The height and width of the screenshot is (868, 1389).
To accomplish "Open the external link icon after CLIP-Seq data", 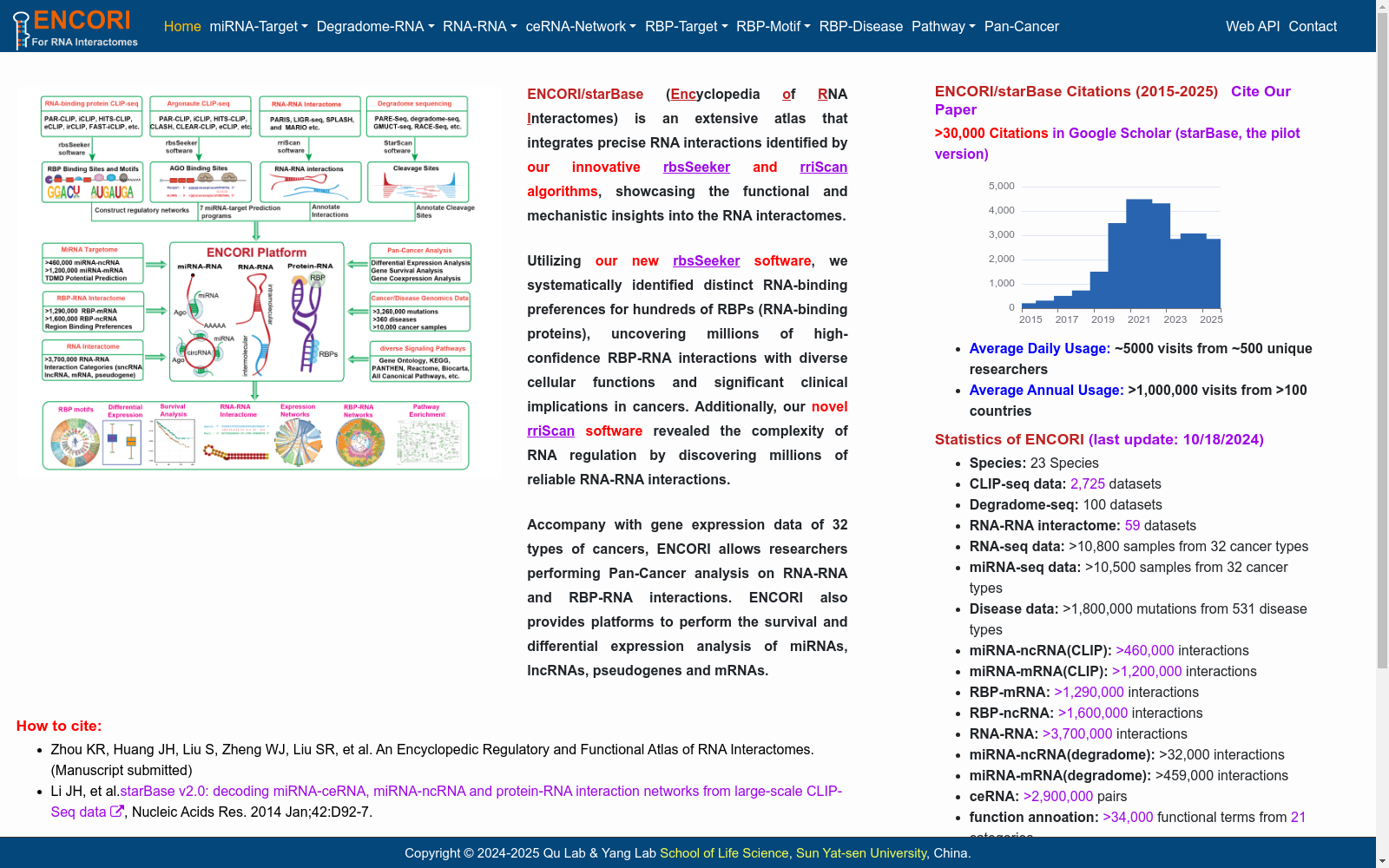I will coord(117,812).
